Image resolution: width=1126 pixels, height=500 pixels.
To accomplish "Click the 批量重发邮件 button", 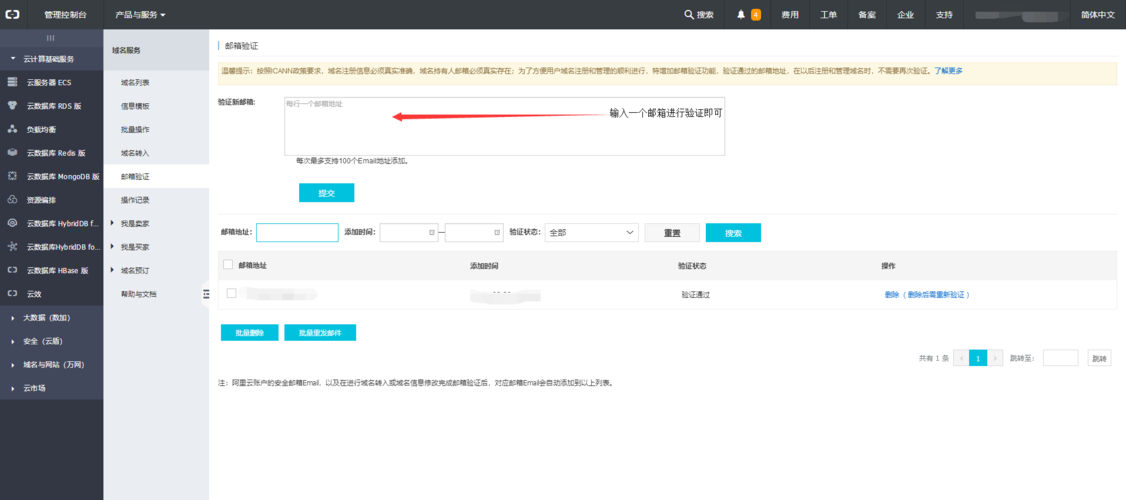I will [320, 333].
